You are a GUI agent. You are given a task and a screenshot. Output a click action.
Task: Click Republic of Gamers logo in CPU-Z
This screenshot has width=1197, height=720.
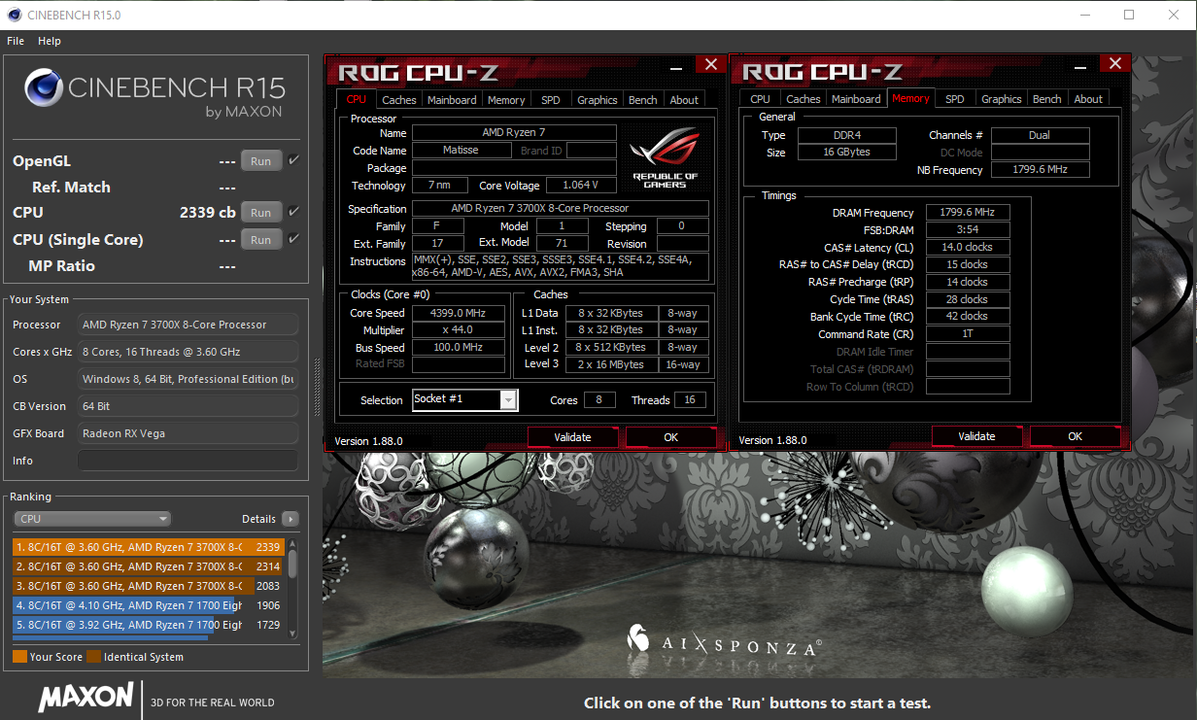pos(665,157)
